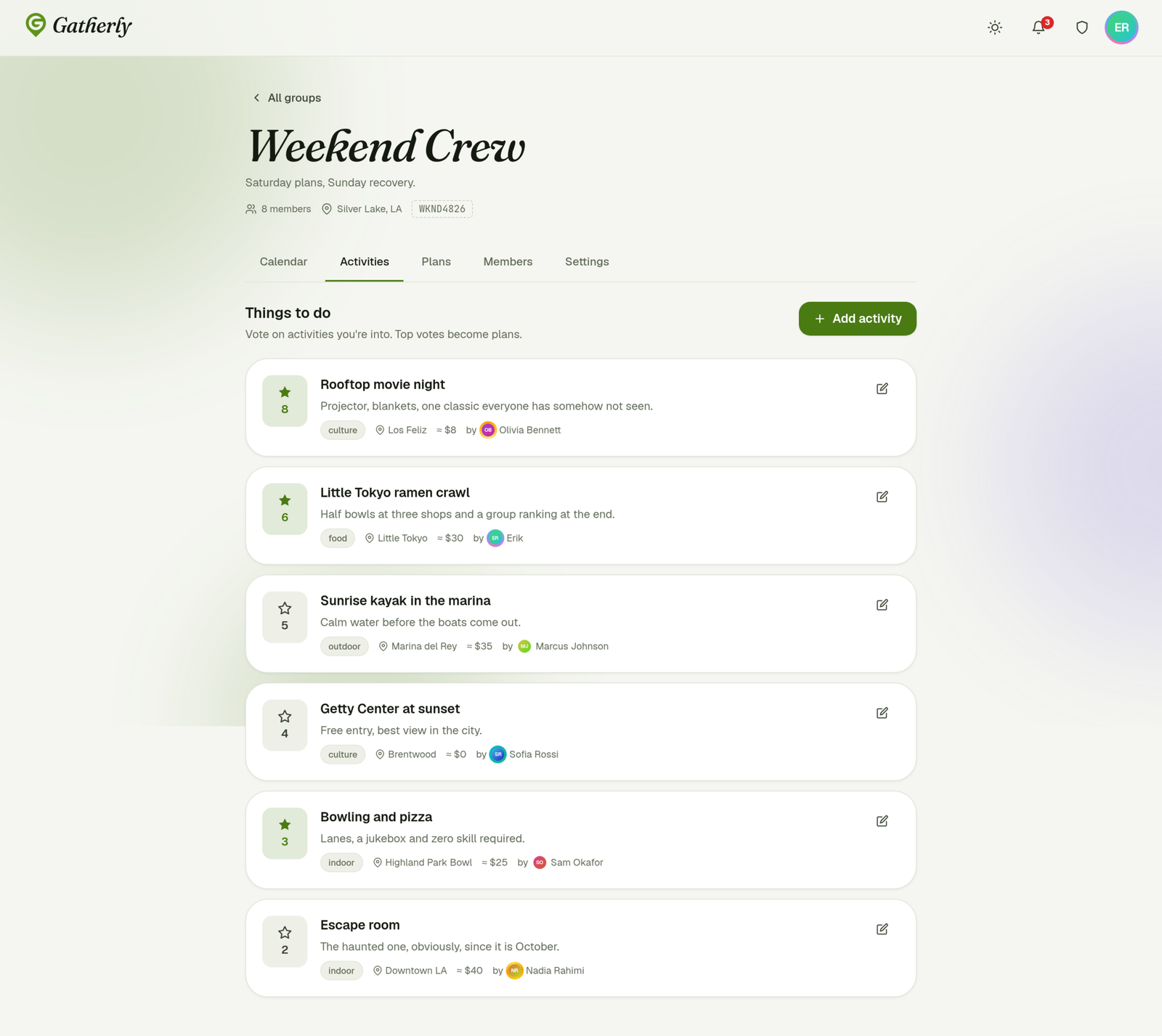The width and height of the screenshot is (1162, 1036).
Task: Click Sam Okafor's avatar
Action: (540, 863)
